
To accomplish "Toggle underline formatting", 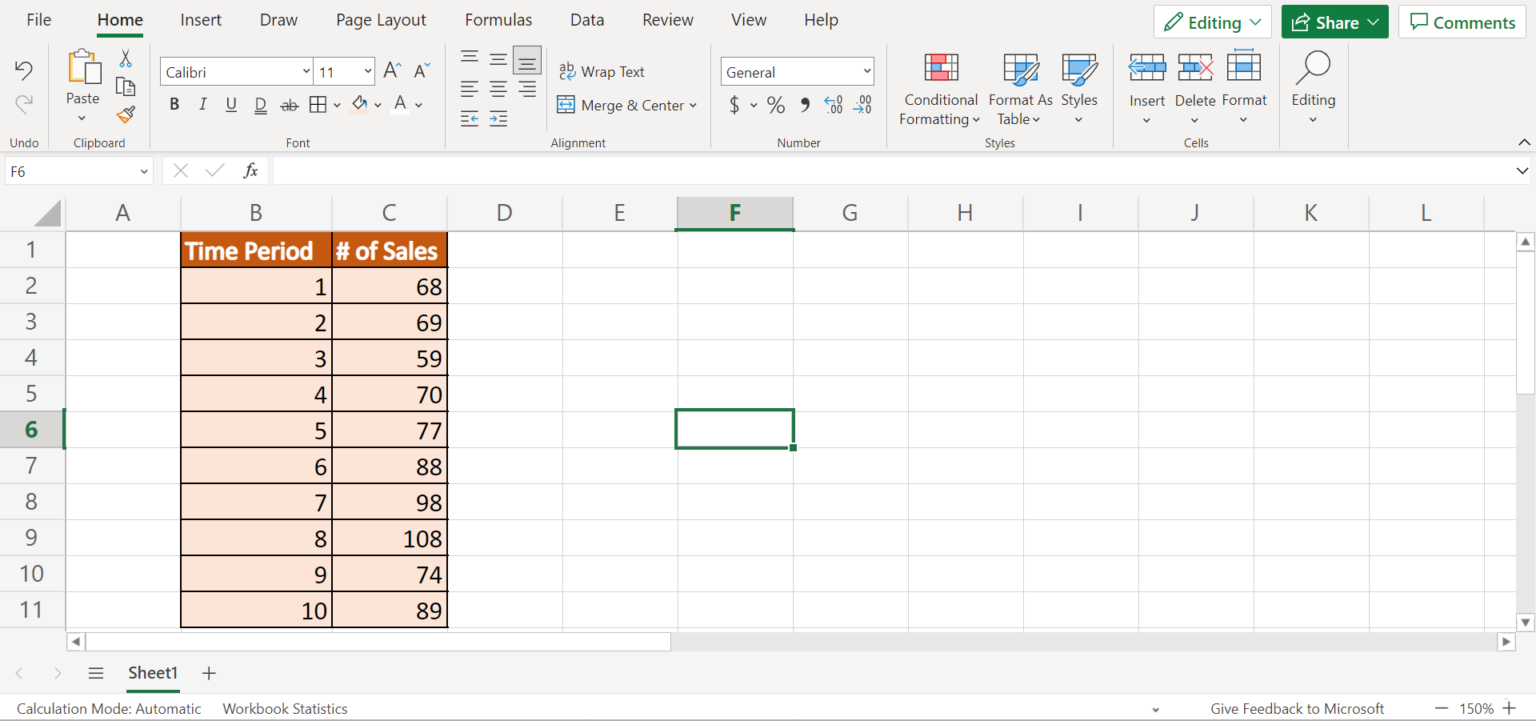I will (x=230, y=104).
